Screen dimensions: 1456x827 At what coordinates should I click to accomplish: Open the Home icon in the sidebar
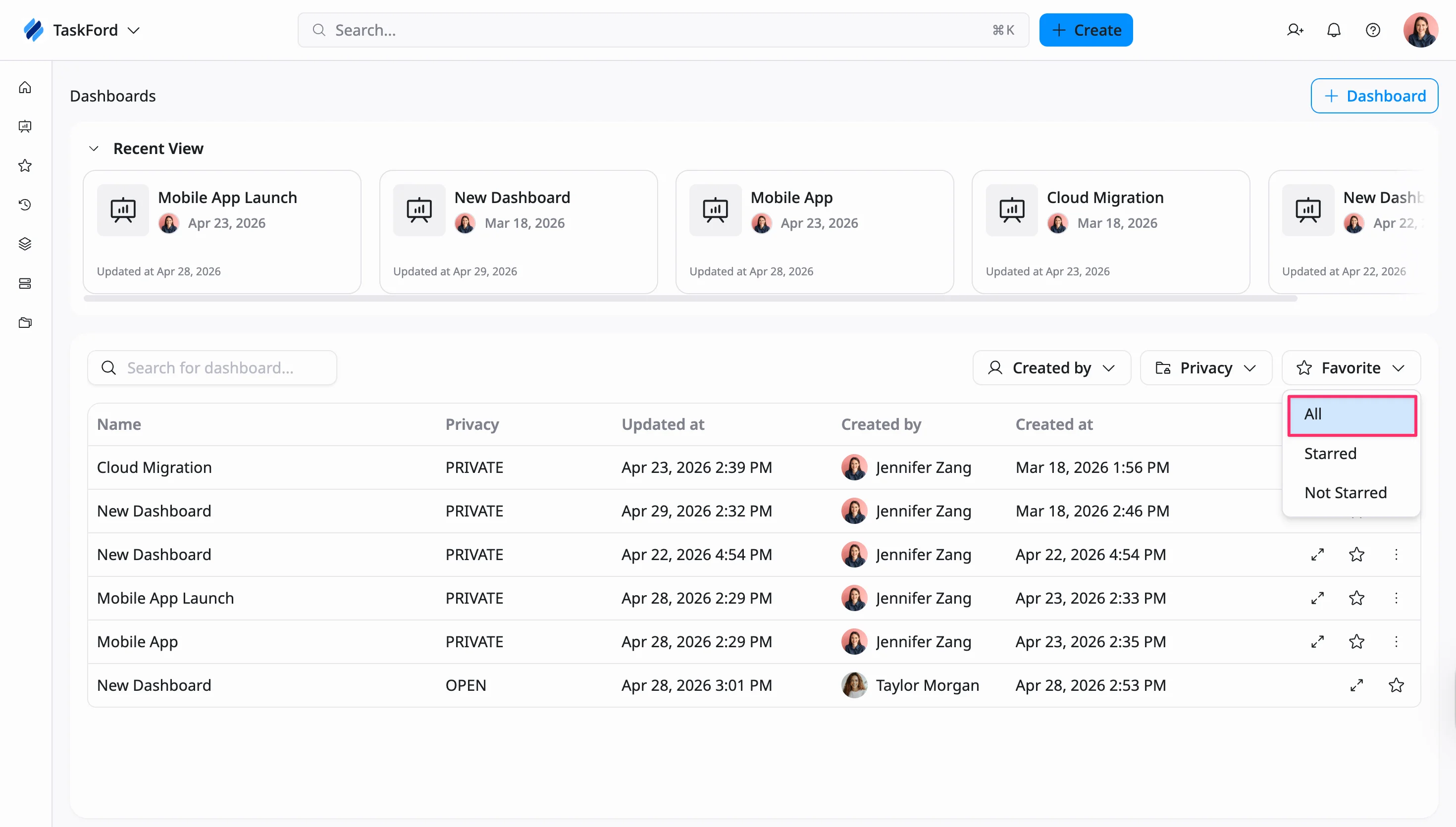(x=25, y=88)
